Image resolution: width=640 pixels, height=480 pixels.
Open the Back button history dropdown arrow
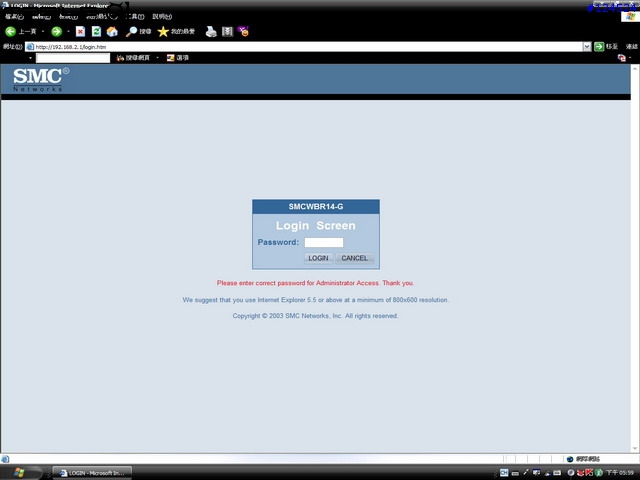click(43, 31)
